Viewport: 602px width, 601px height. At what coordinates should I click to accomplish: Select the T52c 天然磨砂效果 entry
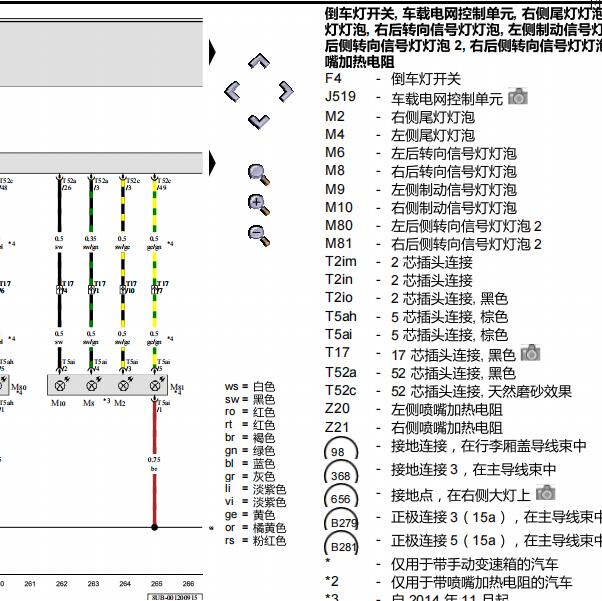click(x=448, y=391)
